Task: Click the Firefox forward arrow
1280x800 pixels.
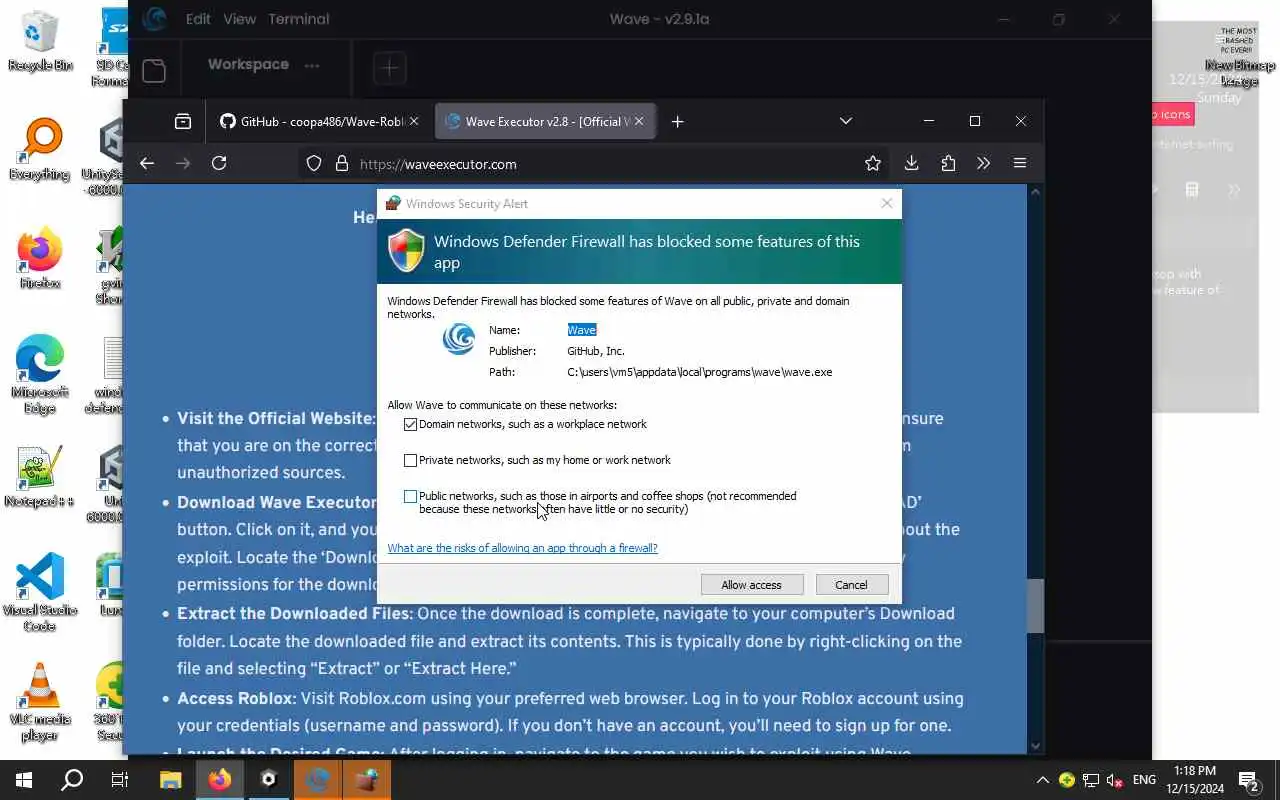Action: [x=182, y=163]
